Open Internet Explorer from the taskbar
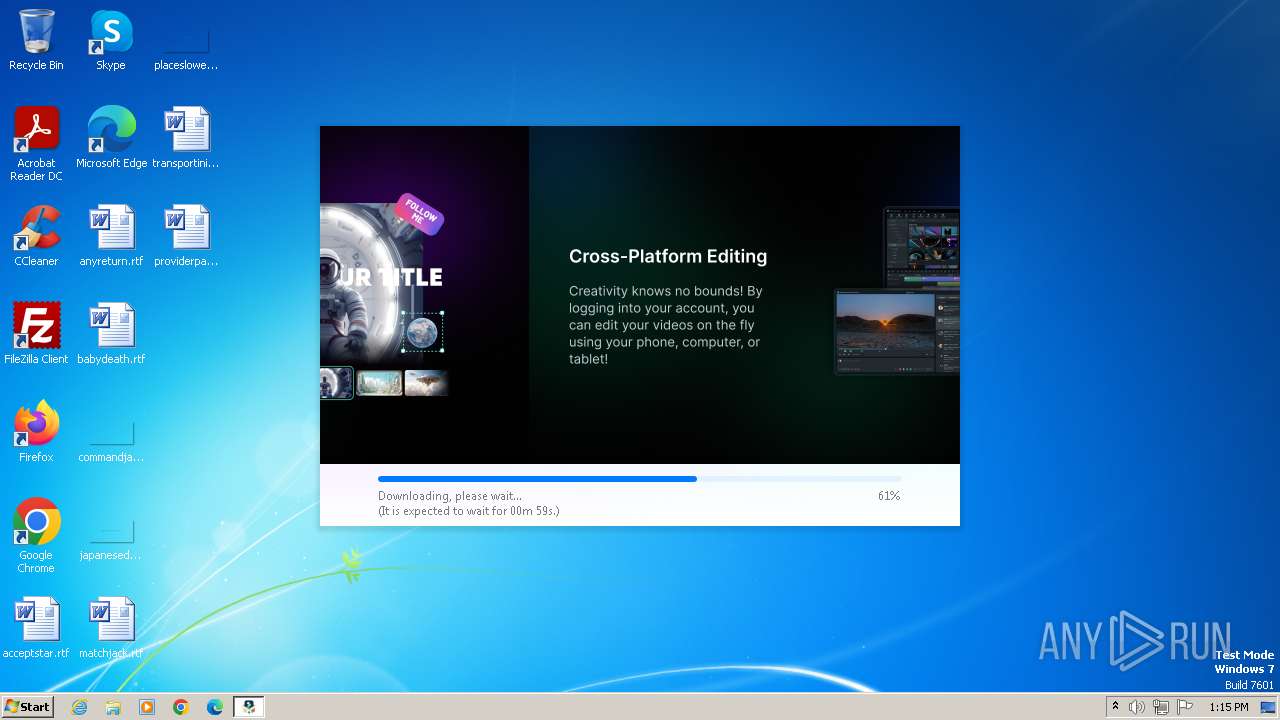The width and height of the screenshot is (1280, 720). (x=80, y=707)
